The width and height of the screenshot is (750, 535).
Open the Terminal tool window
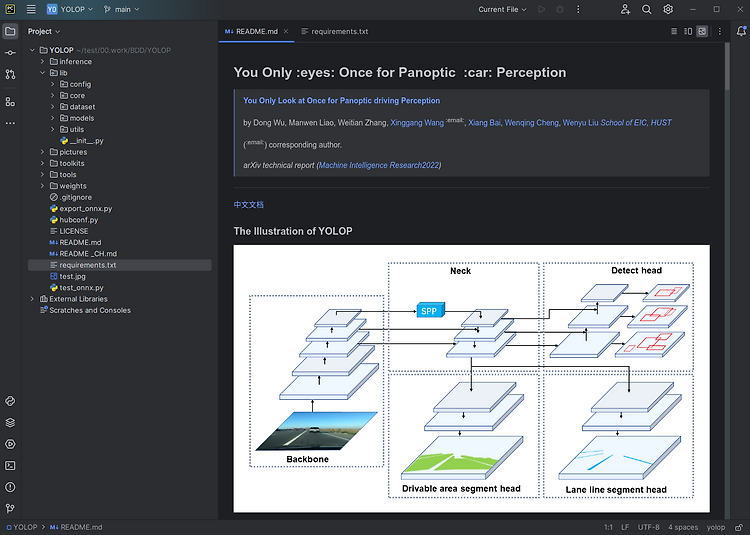(10, 466)
